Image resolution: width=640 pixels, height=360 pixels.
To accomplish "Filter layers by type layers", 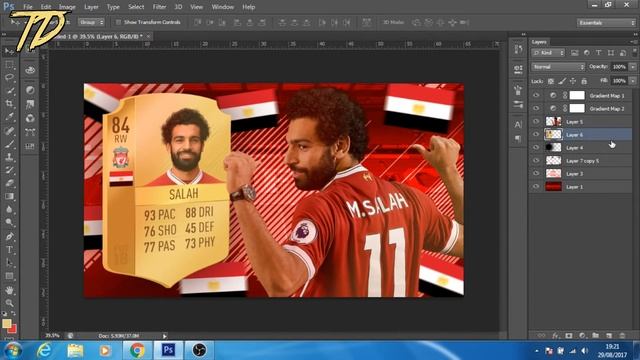I will click(598, 53).
